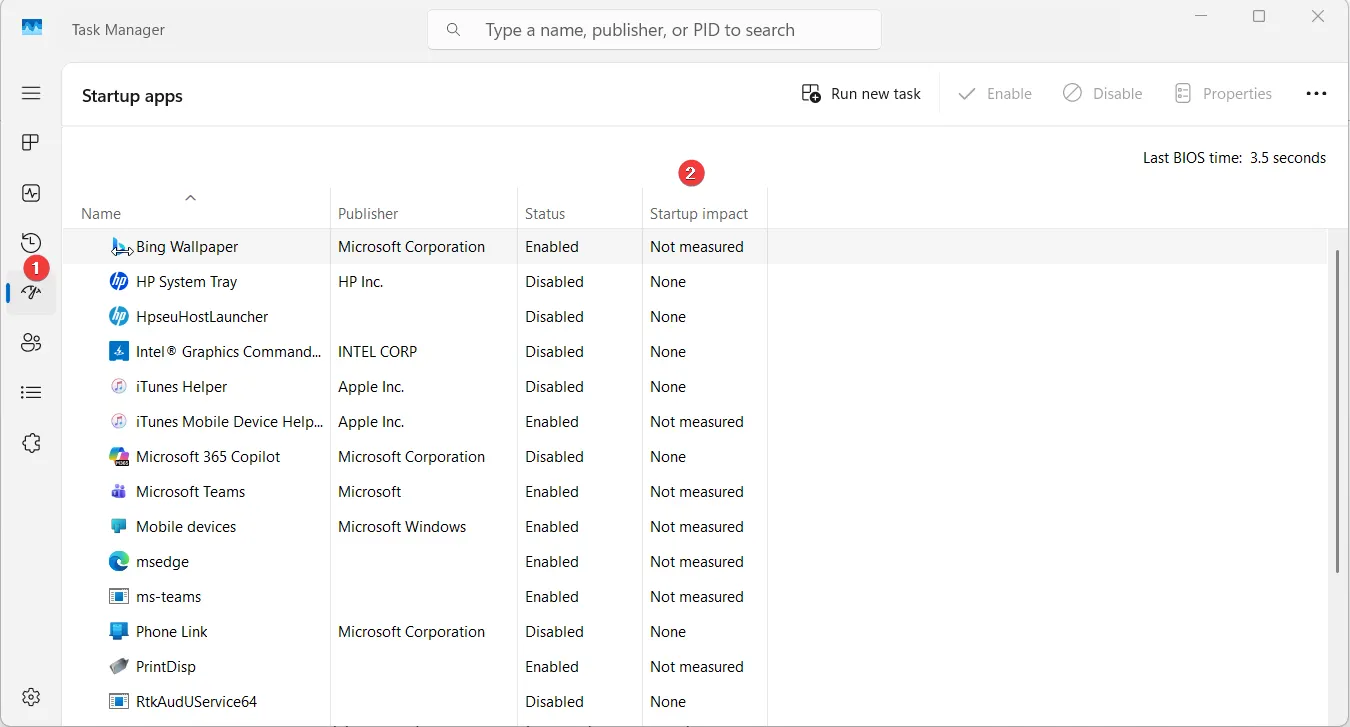Screen dimensions: 1350x727
Task: Open the navigation hamburger menu
Action: [31, 93]
